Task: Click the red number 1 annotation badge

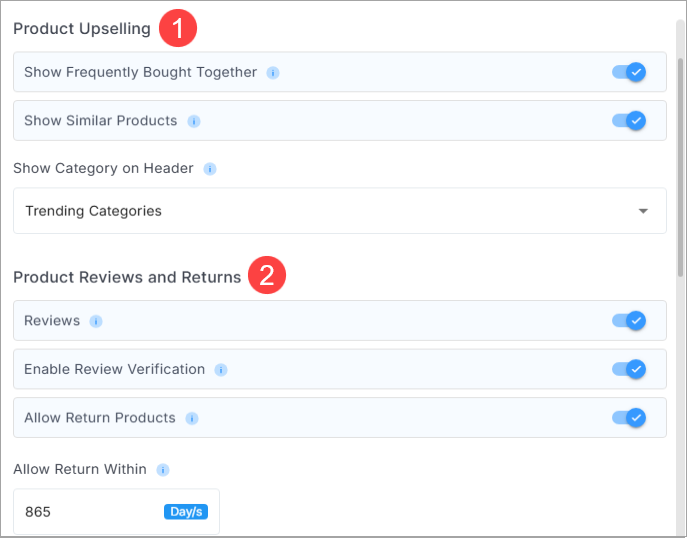Action: pyautogui.click(x=178, y=28)
